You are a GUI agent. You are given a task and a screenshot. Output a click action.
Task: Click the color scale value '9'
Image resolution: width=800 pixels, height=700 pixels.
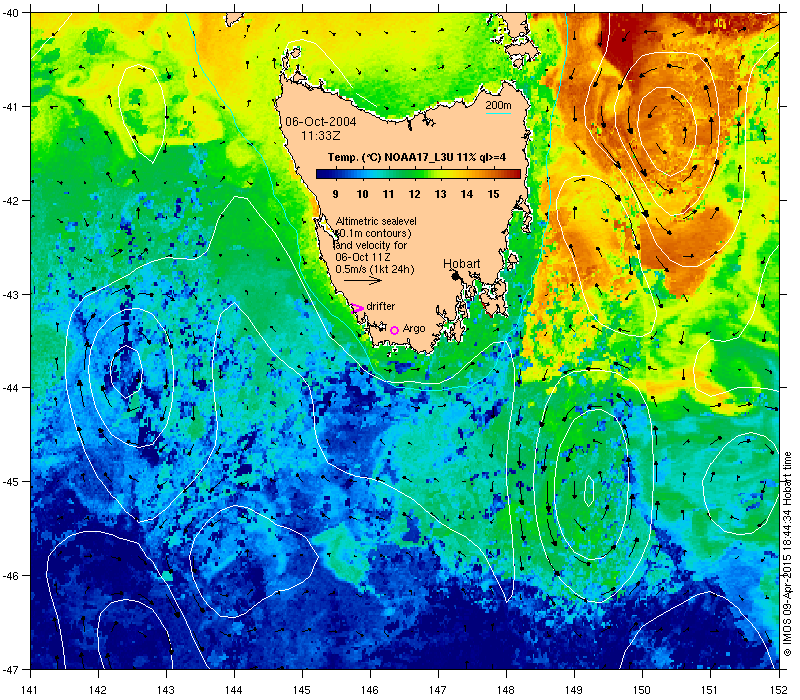[x=335, y=194]
